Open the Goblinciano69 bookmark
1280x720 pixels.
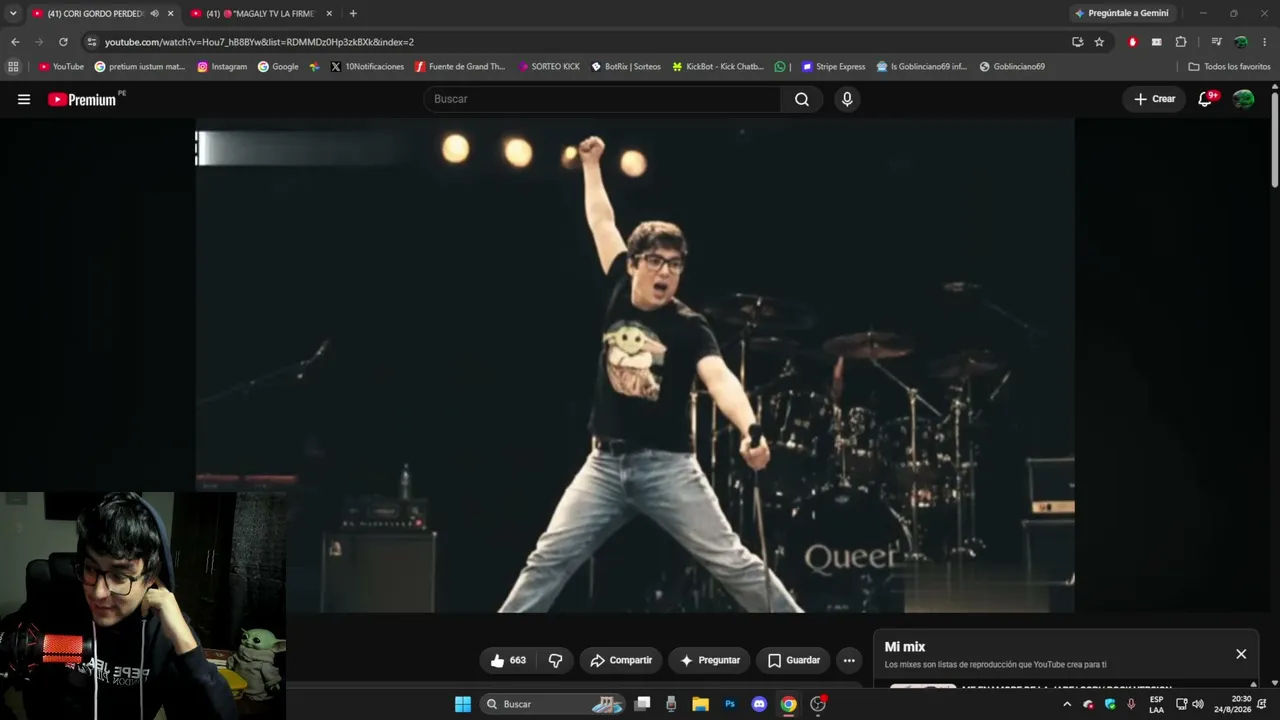tap(1012, 67)
